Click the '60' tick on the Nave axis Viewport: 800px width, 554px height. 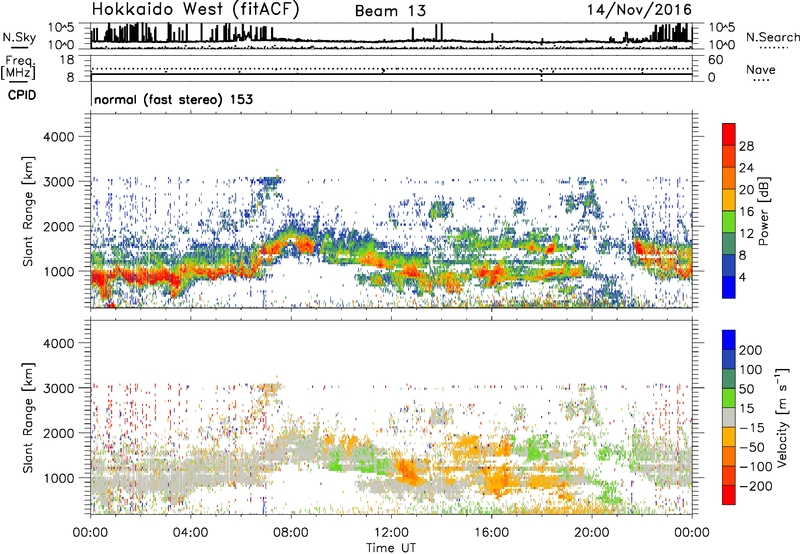716,60
